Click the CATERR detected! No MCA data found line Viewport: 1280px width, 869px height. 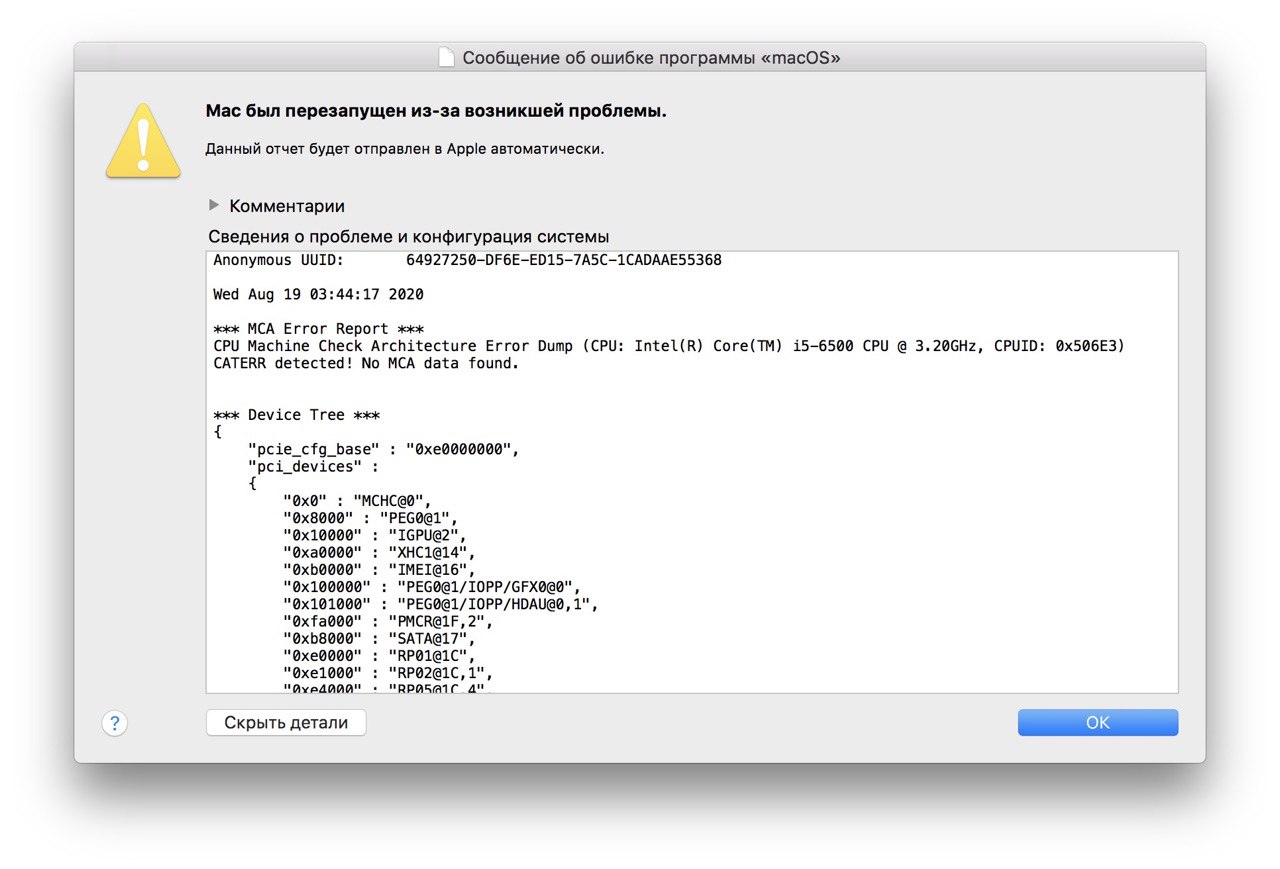pos(367,363)
